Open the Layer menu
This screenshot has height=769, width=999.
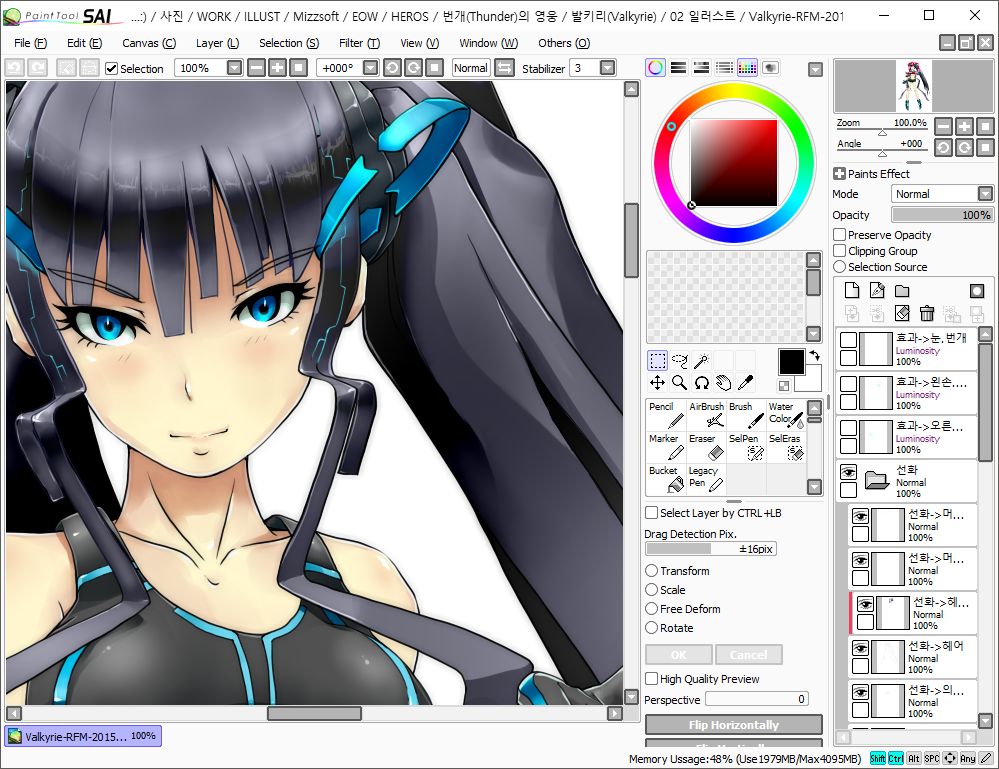coord(217,43)
